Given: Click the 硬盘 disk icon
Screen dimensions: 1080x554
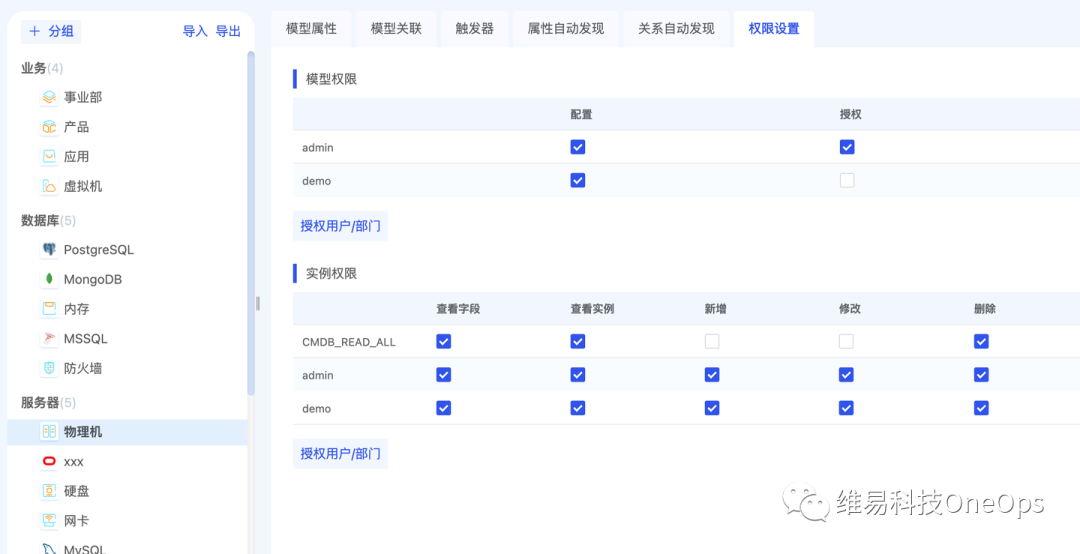Looking at the screenshot, I should tap(49, 491).
